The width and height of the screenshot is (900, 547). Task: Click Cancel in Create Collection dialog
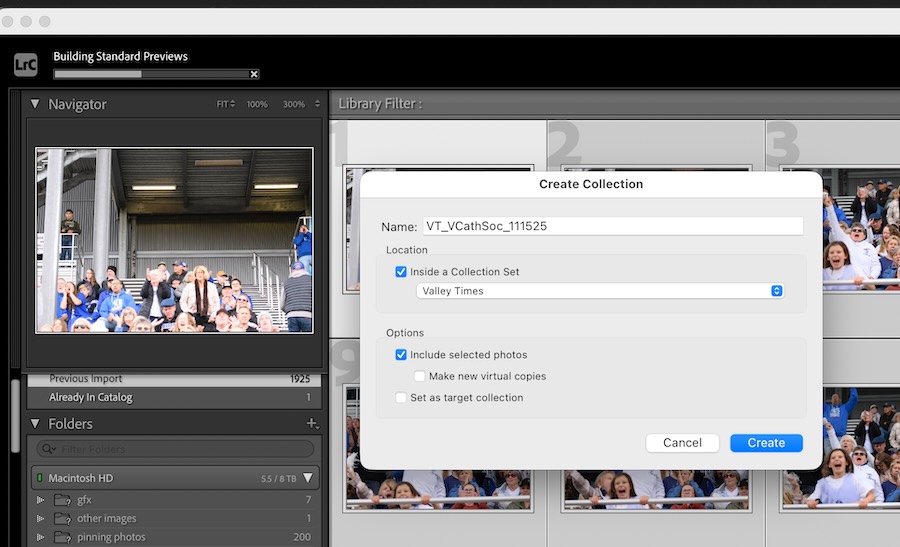point(682,443)
